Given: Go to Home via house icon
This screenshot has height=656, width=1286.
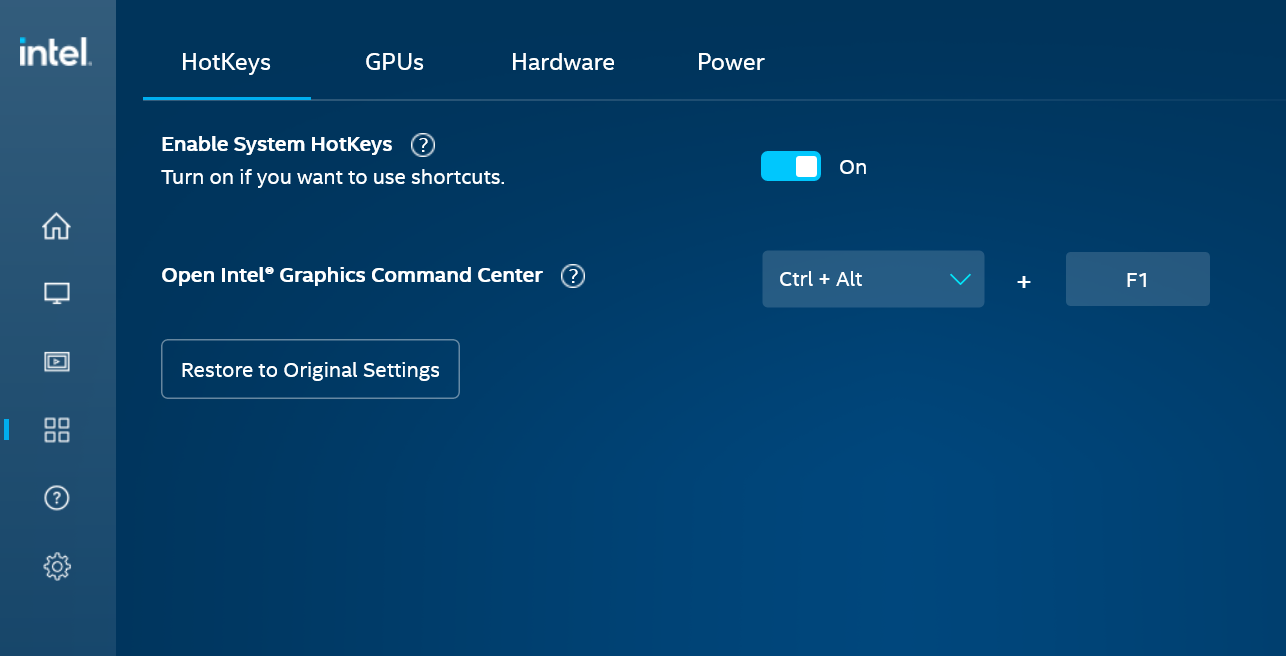Looking at the screenshot, I should 57,226.
